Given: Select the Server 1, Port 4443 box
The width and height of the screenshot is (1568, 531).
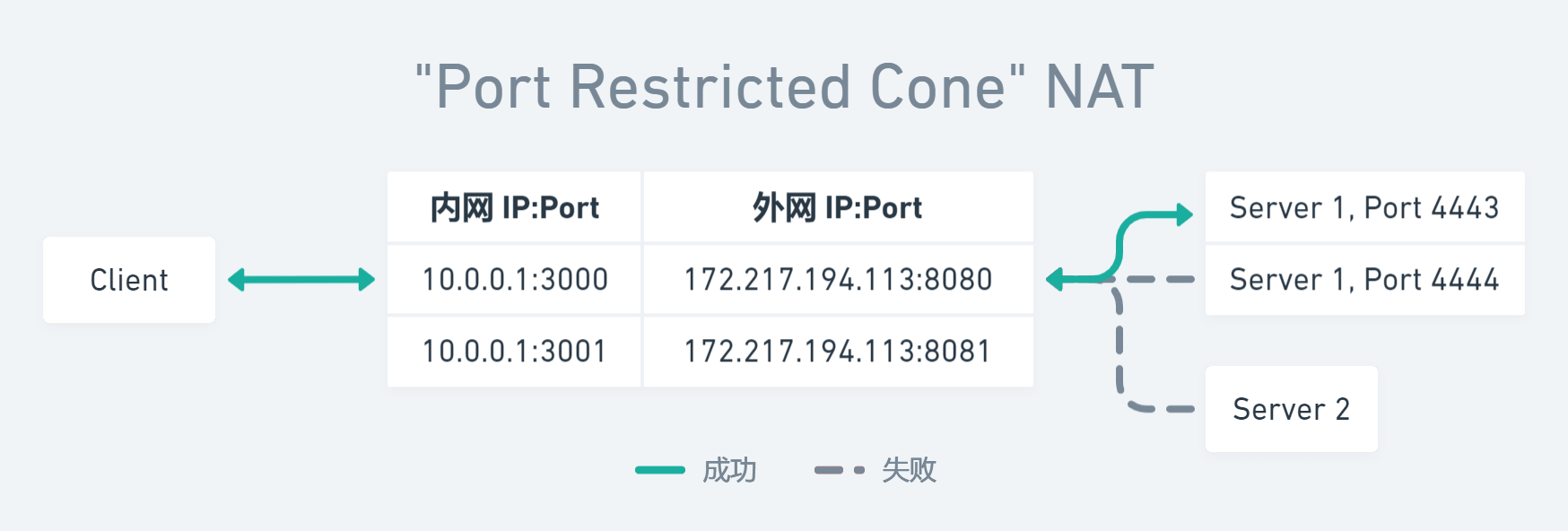Looking at the screenshot, I should (1364, 208).
